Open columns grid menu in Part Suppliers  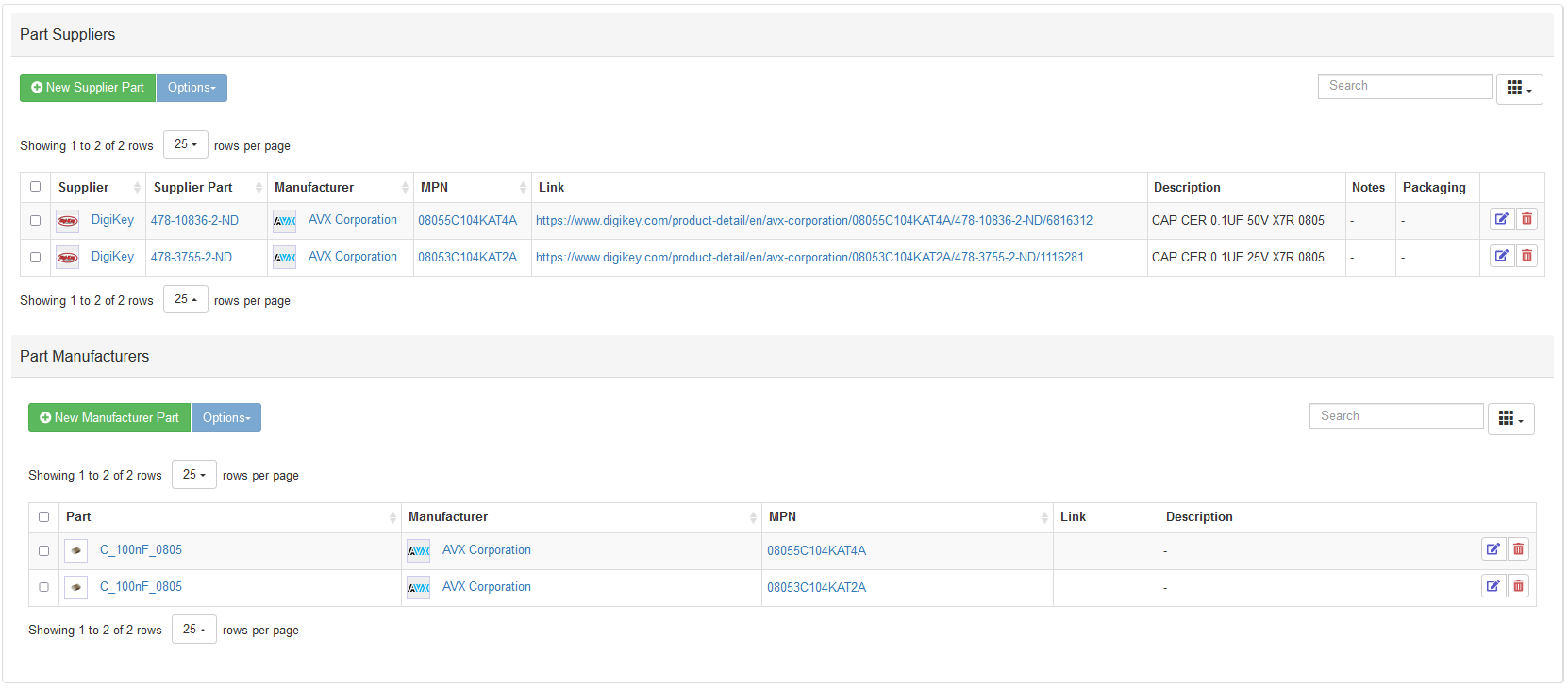tap(1519, 89)
